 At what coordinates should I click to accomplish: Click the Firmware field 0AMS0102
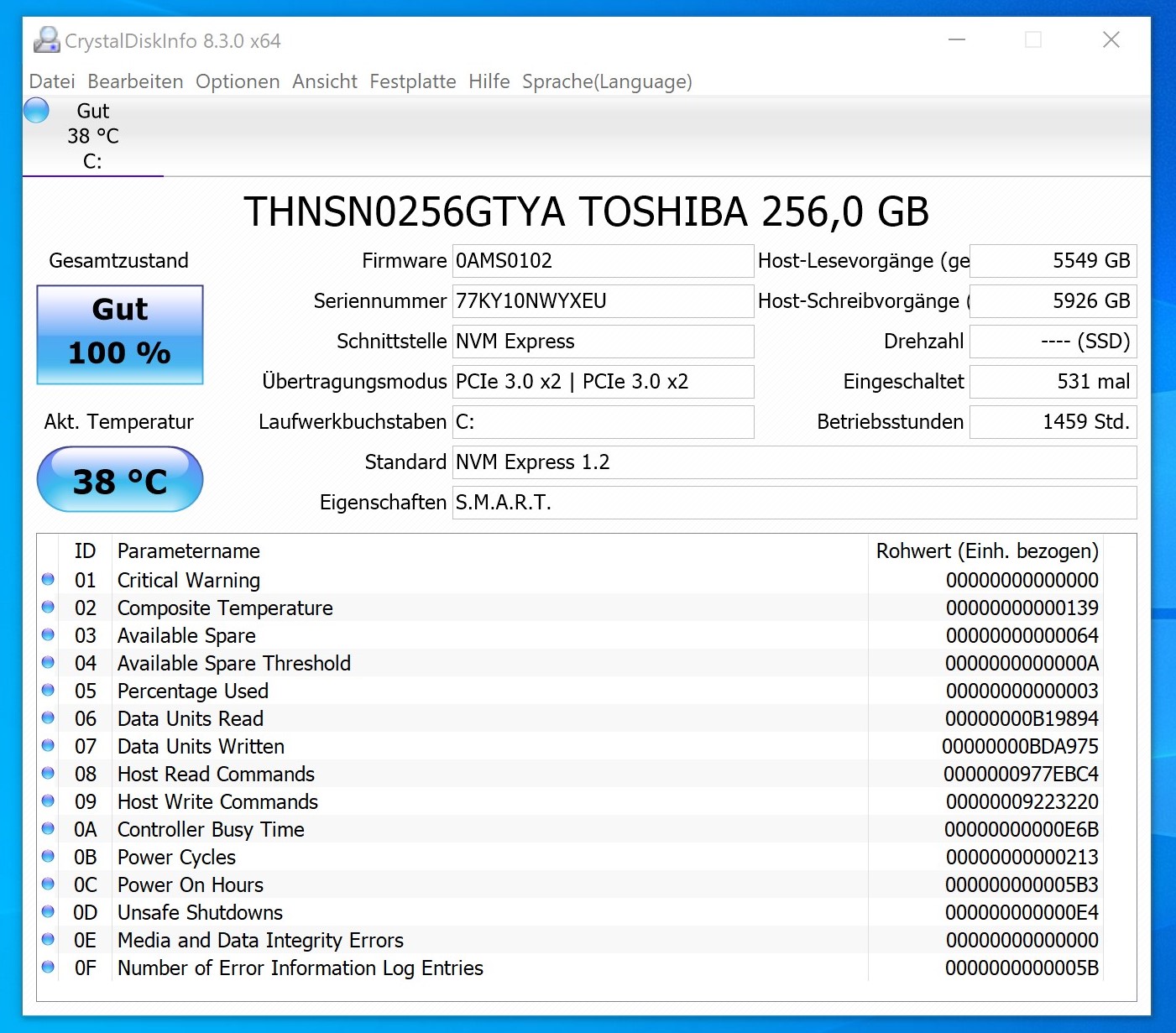(603, 261)
